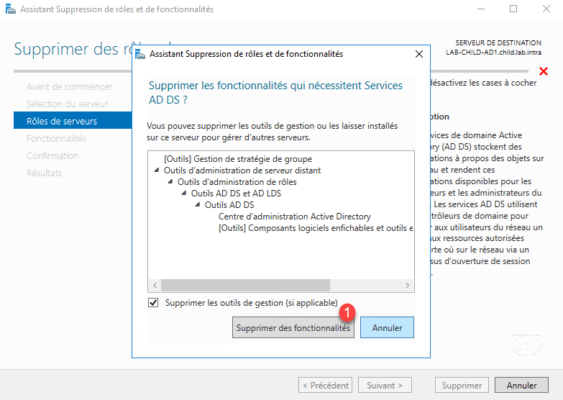Open Avant de commencer wizard step

click(x=69, y=87)
